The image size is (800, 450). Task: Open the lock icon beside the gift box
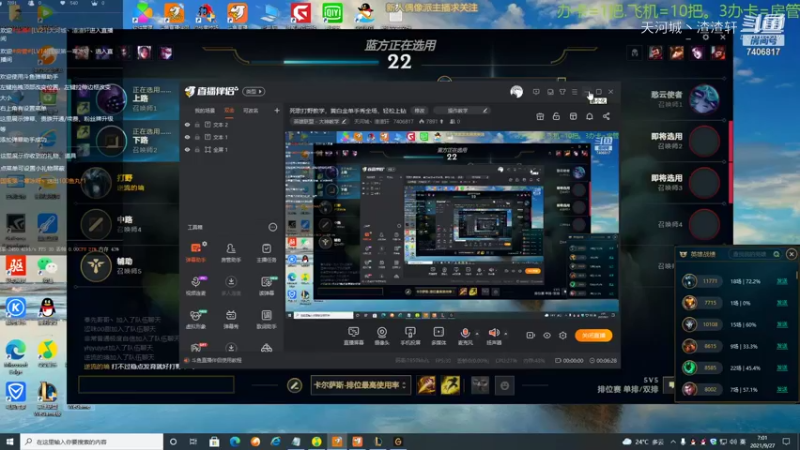pyautogui.click(x=556, y=116)
